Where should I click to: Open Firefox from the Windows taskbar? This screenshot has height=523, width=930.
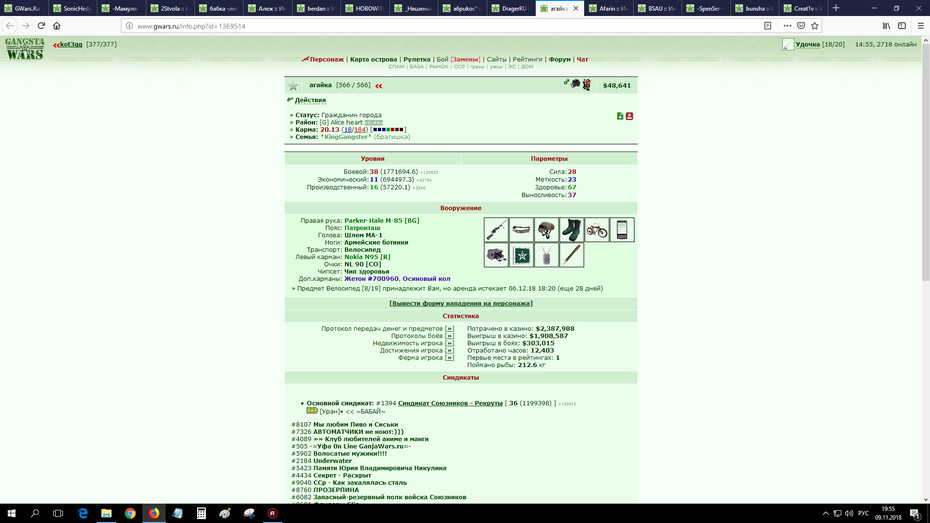point(154,514)
